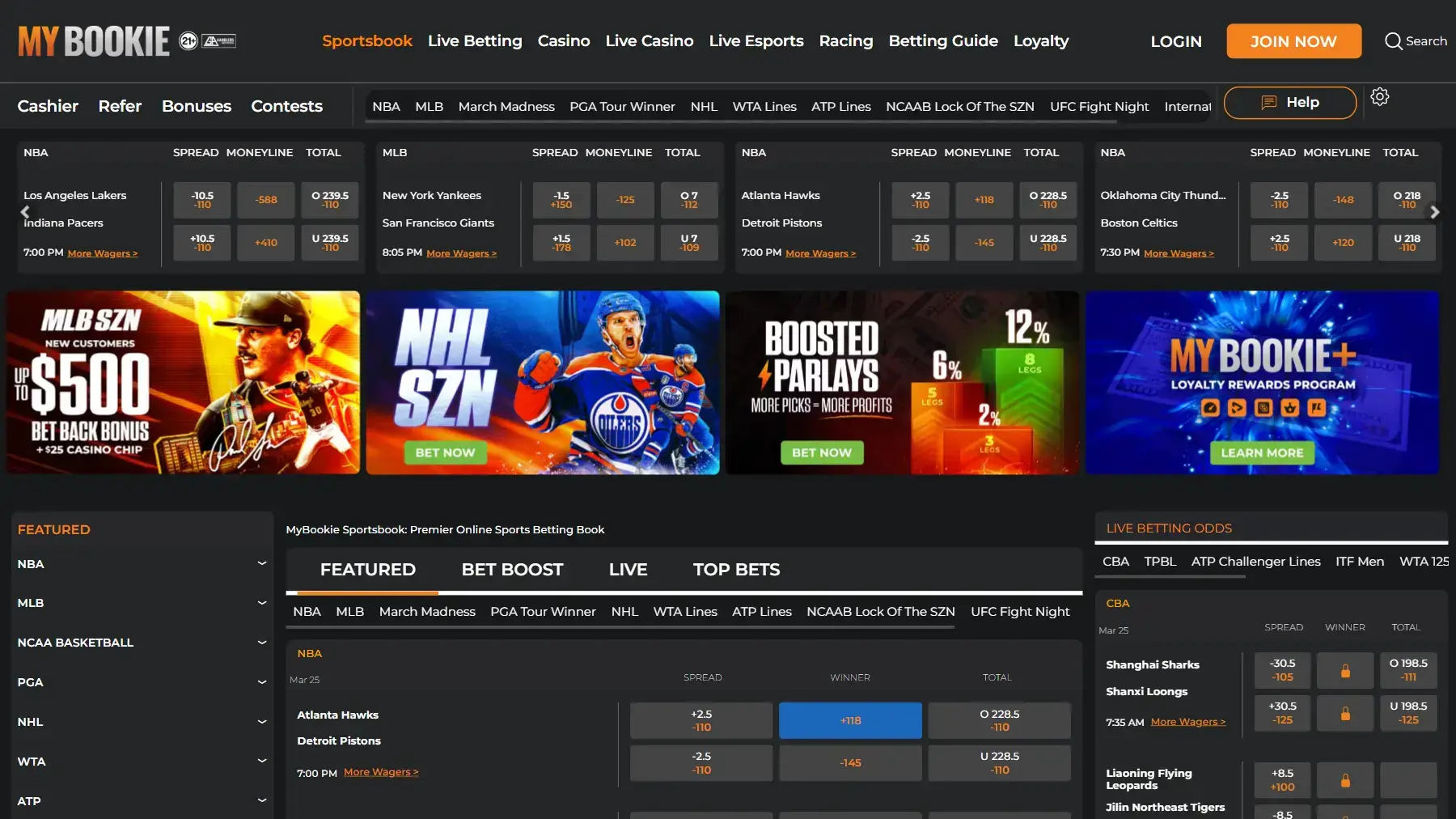The width and height of the screenshot is (1456, 819).
Task: Select Hawks +2.5 spread in featured list
Action: (x=701, y=720)
